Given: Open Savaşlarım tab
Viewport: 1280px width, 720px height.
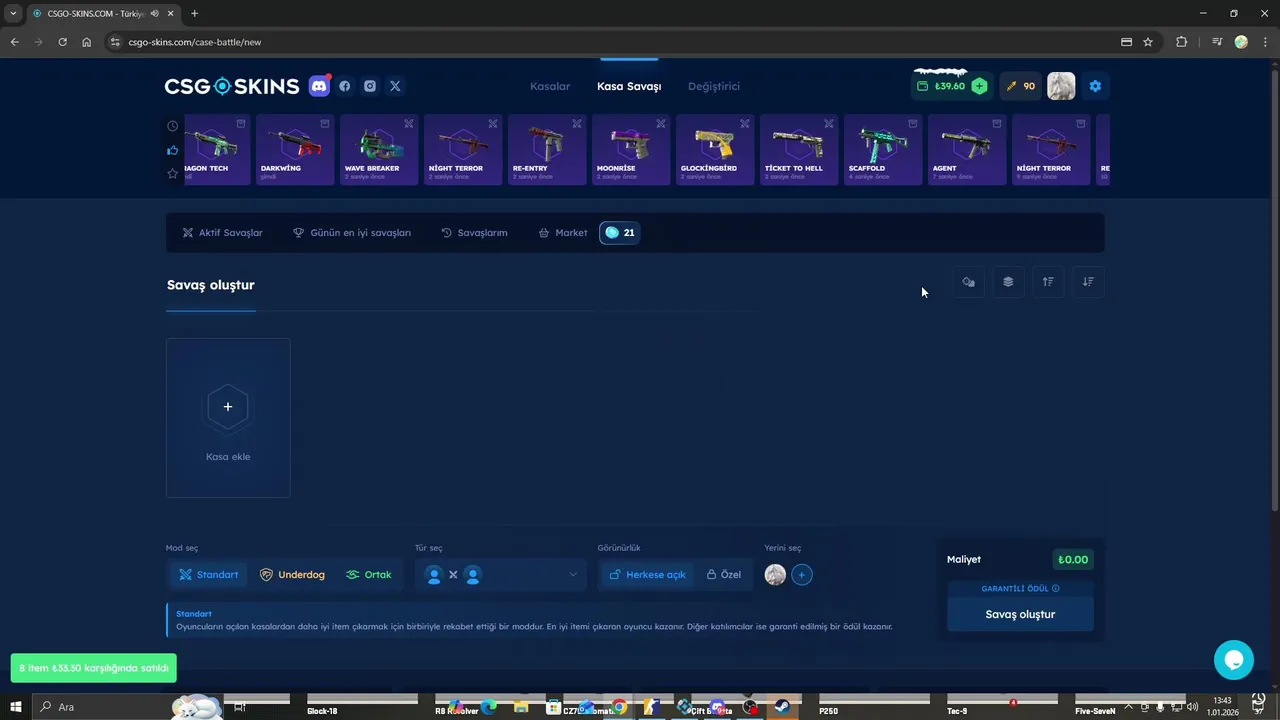Looking at the screenshot, I should [474, 233].
